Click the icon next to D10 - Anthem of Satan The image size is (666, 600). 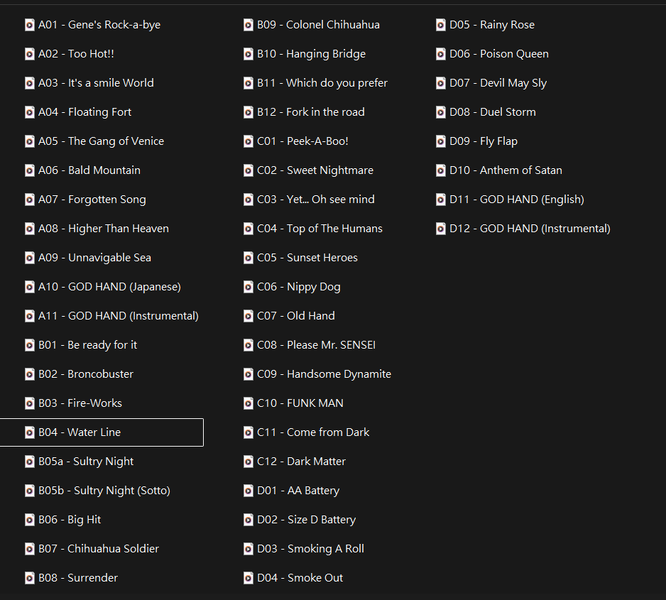(441, 171)
